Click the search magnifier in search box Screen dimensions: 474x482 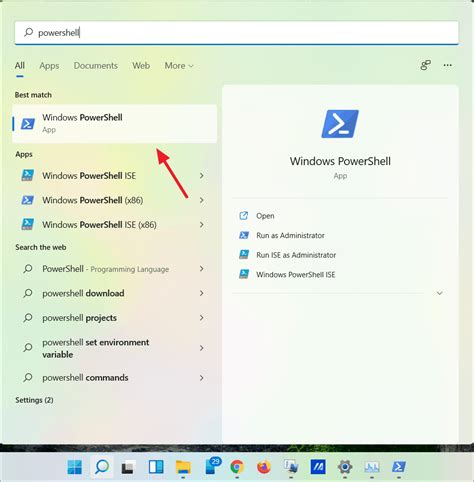click(29, 32)
